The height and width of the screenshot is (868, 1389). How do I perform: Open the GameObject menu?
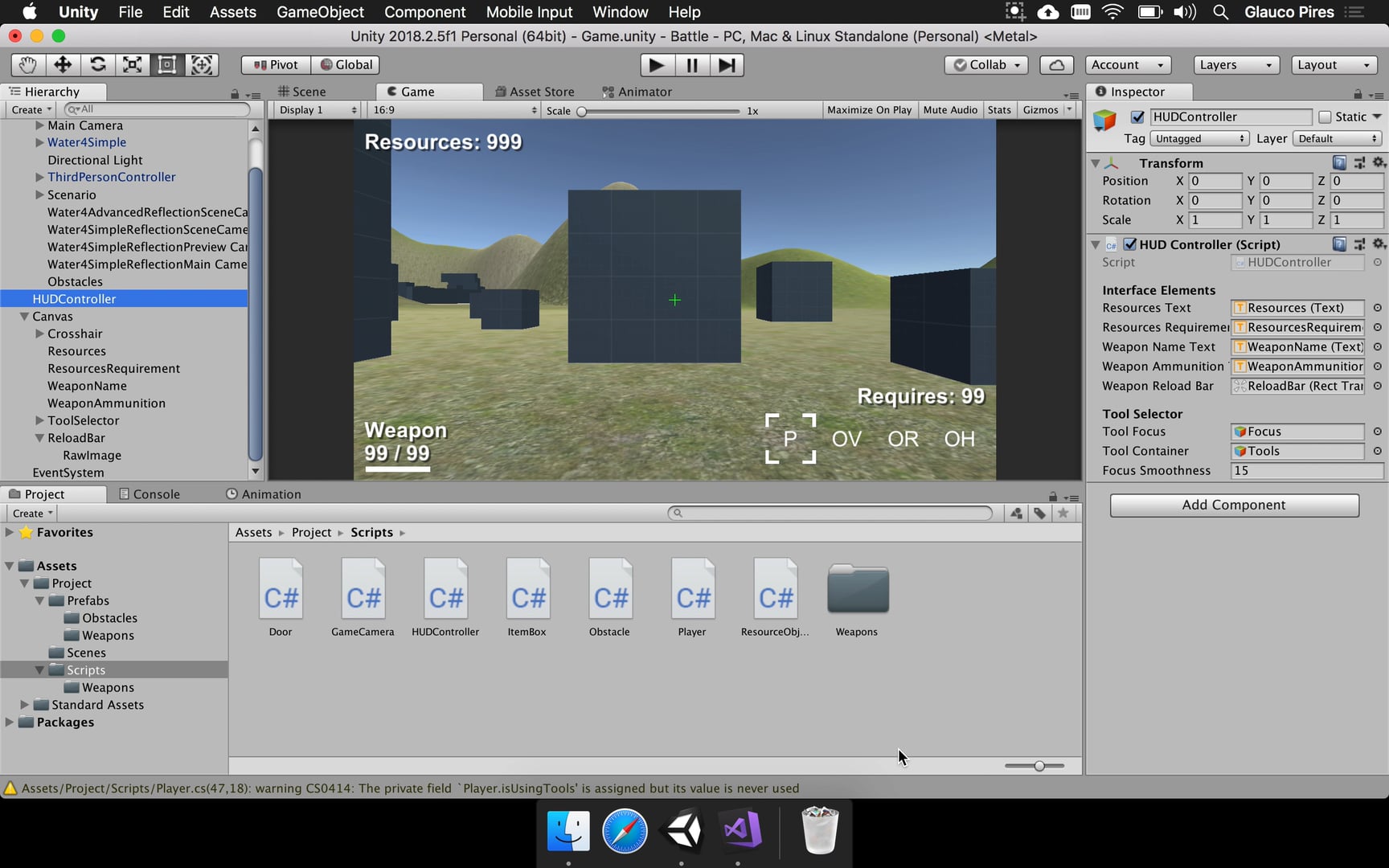(320, 12)
